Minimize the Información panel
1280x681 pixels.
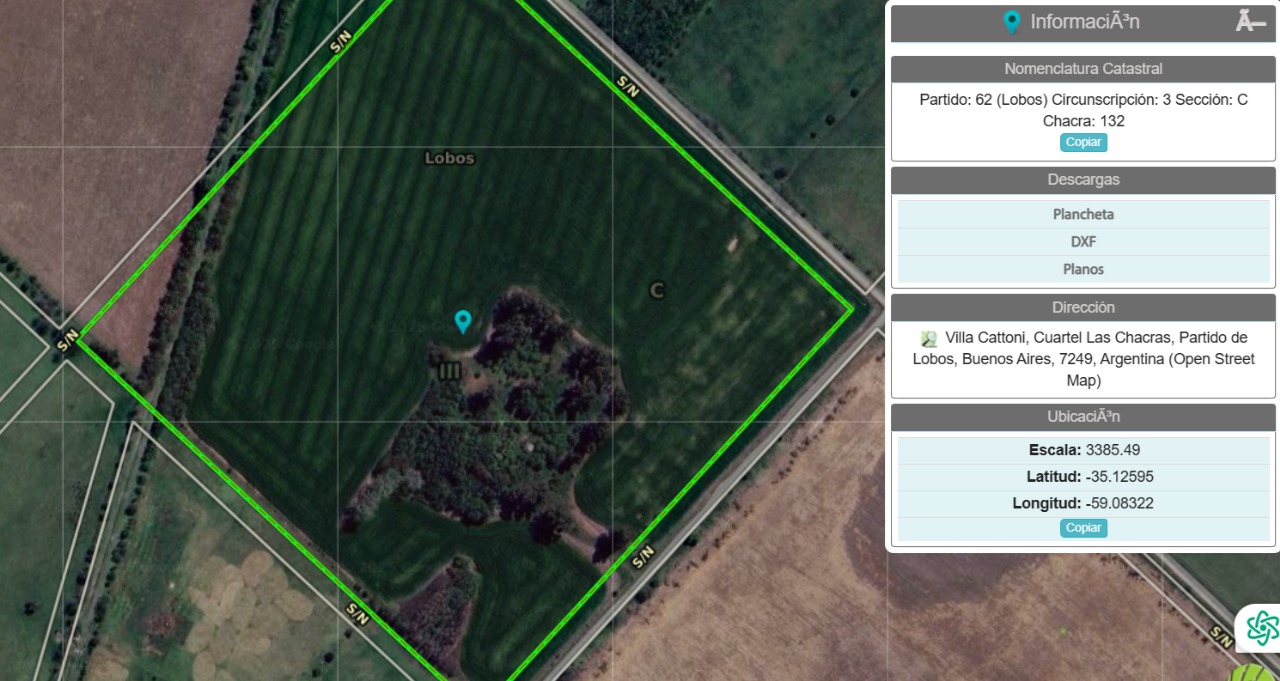pos(1250,22)
